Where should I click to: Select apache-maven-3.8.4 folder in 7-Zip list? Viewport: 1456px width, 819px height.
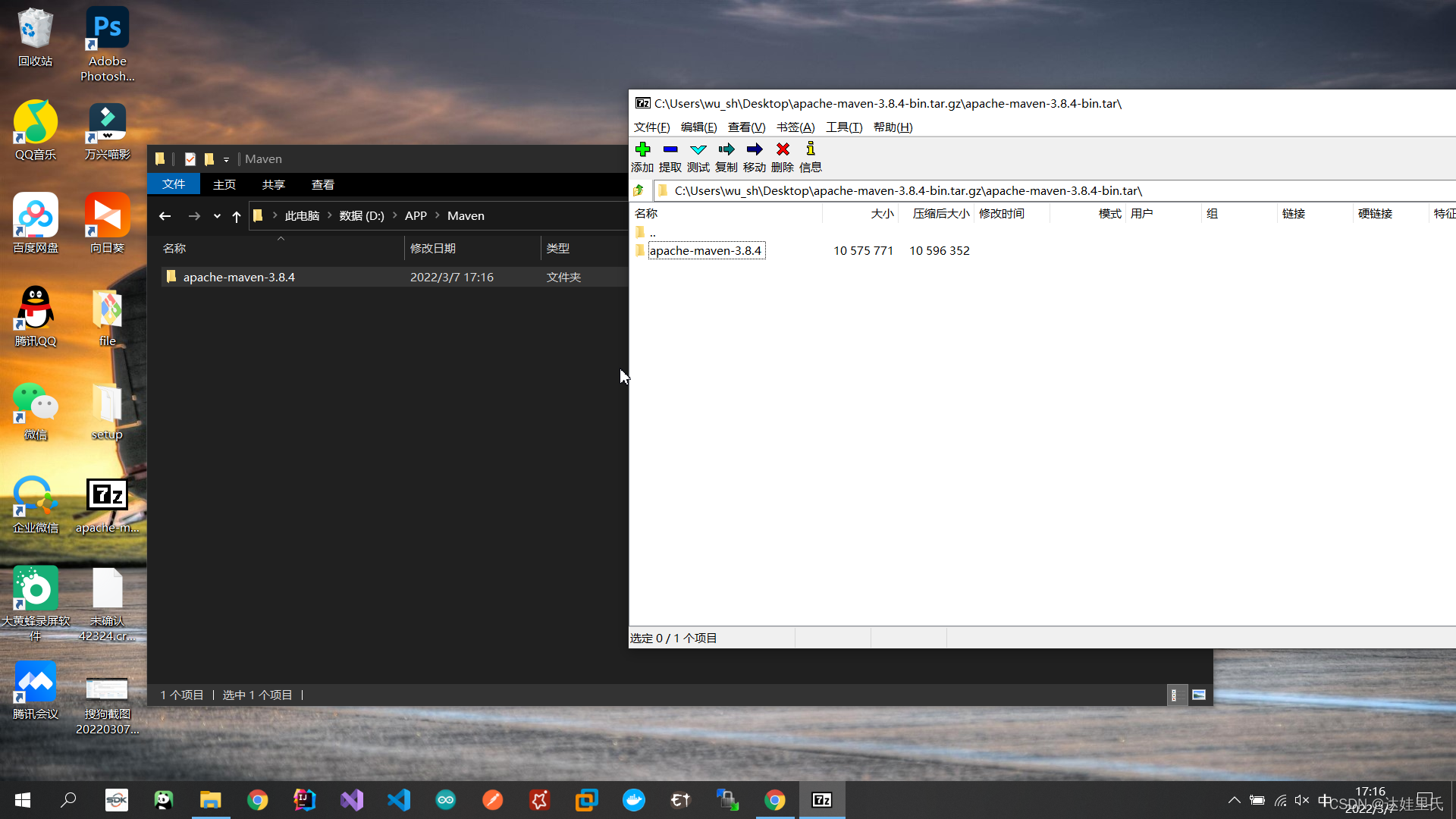tap(705, 250)
